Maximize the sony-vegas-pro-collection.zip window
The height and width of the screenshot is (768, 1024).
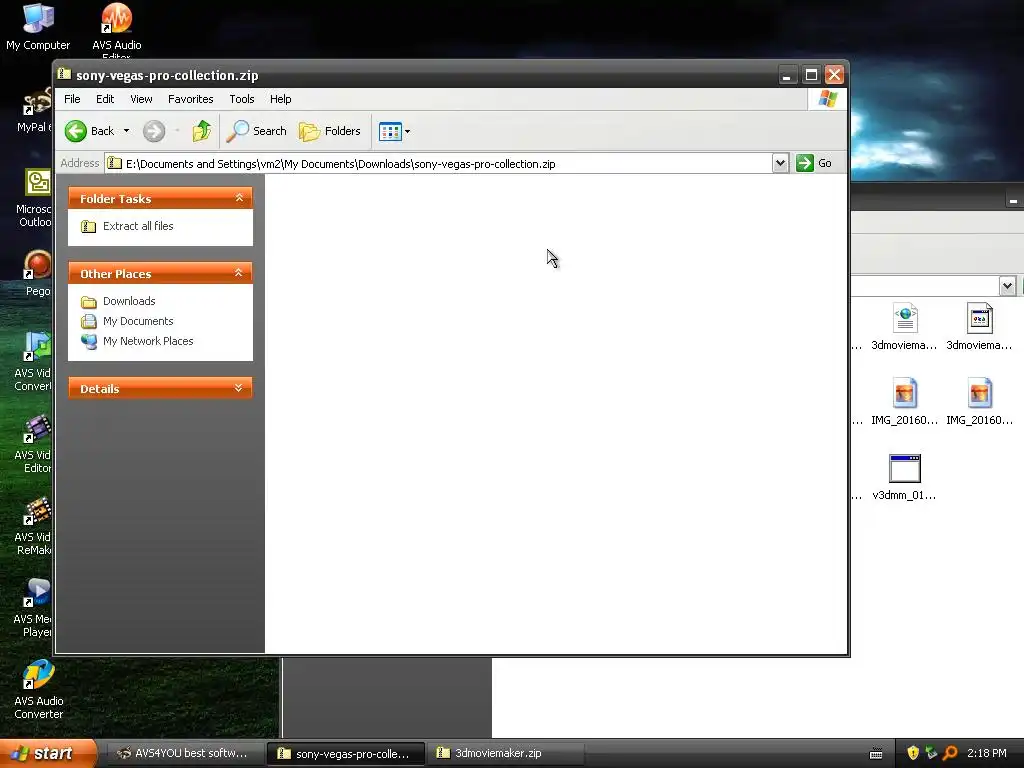click(811, 75)
